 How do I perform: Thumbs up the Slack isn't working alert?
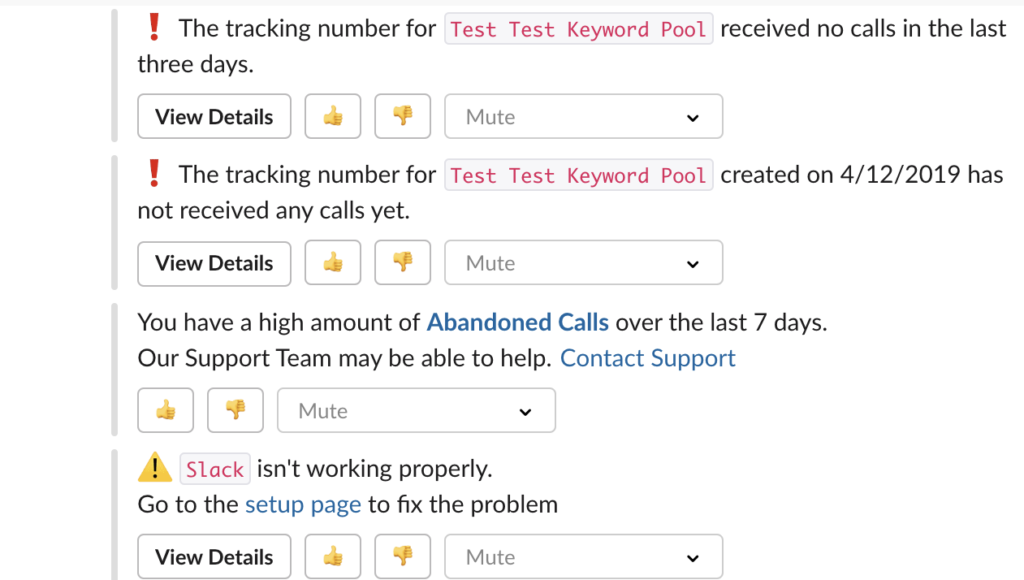(x=332, y=556)
